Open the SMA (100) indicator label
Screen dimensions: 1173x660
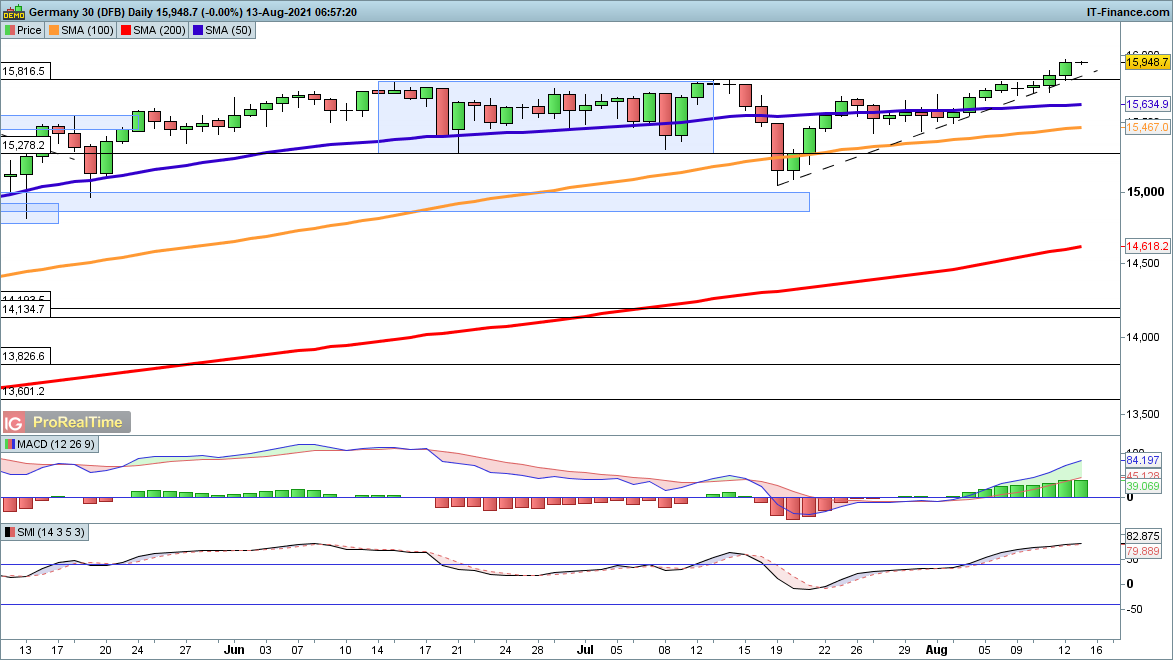point(82,30)
